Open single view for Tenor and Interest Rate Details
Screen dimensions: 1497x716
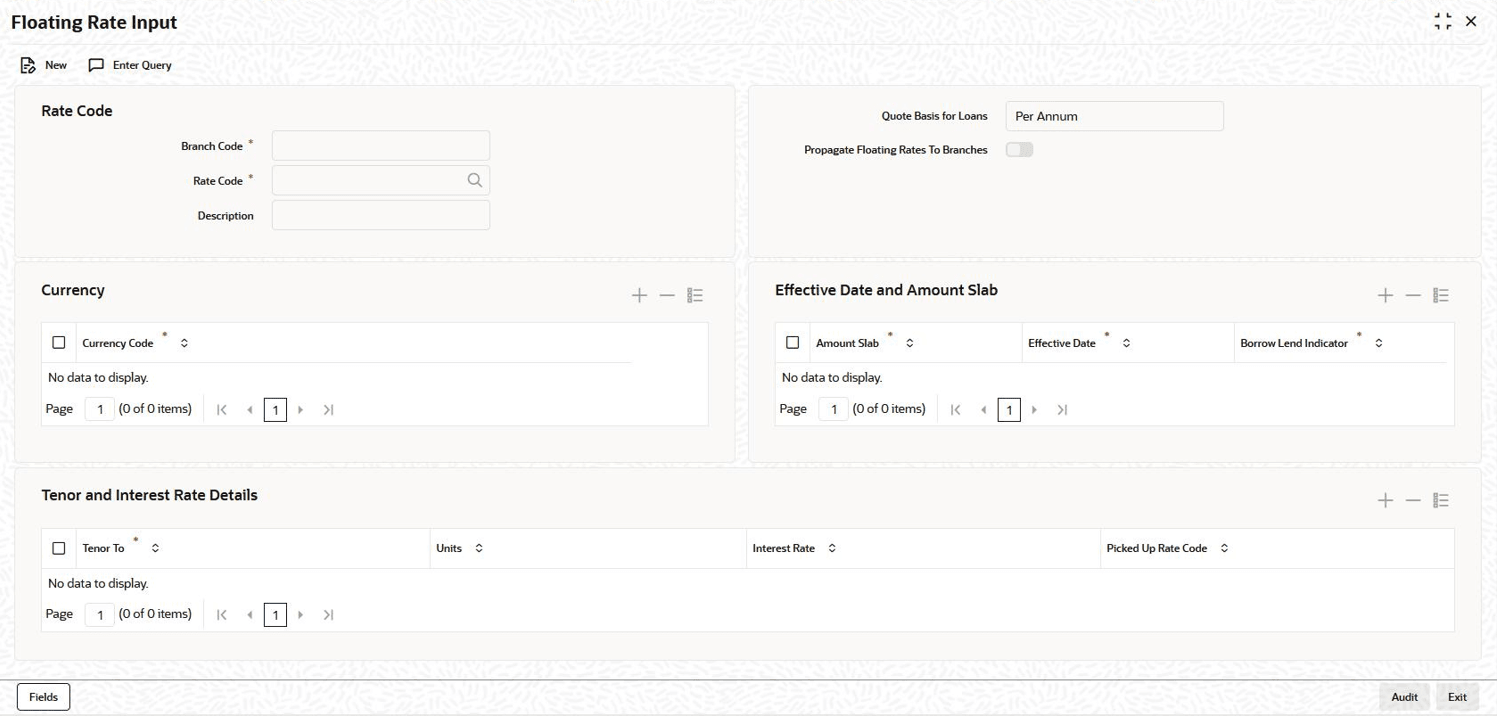click(1441, 500)
